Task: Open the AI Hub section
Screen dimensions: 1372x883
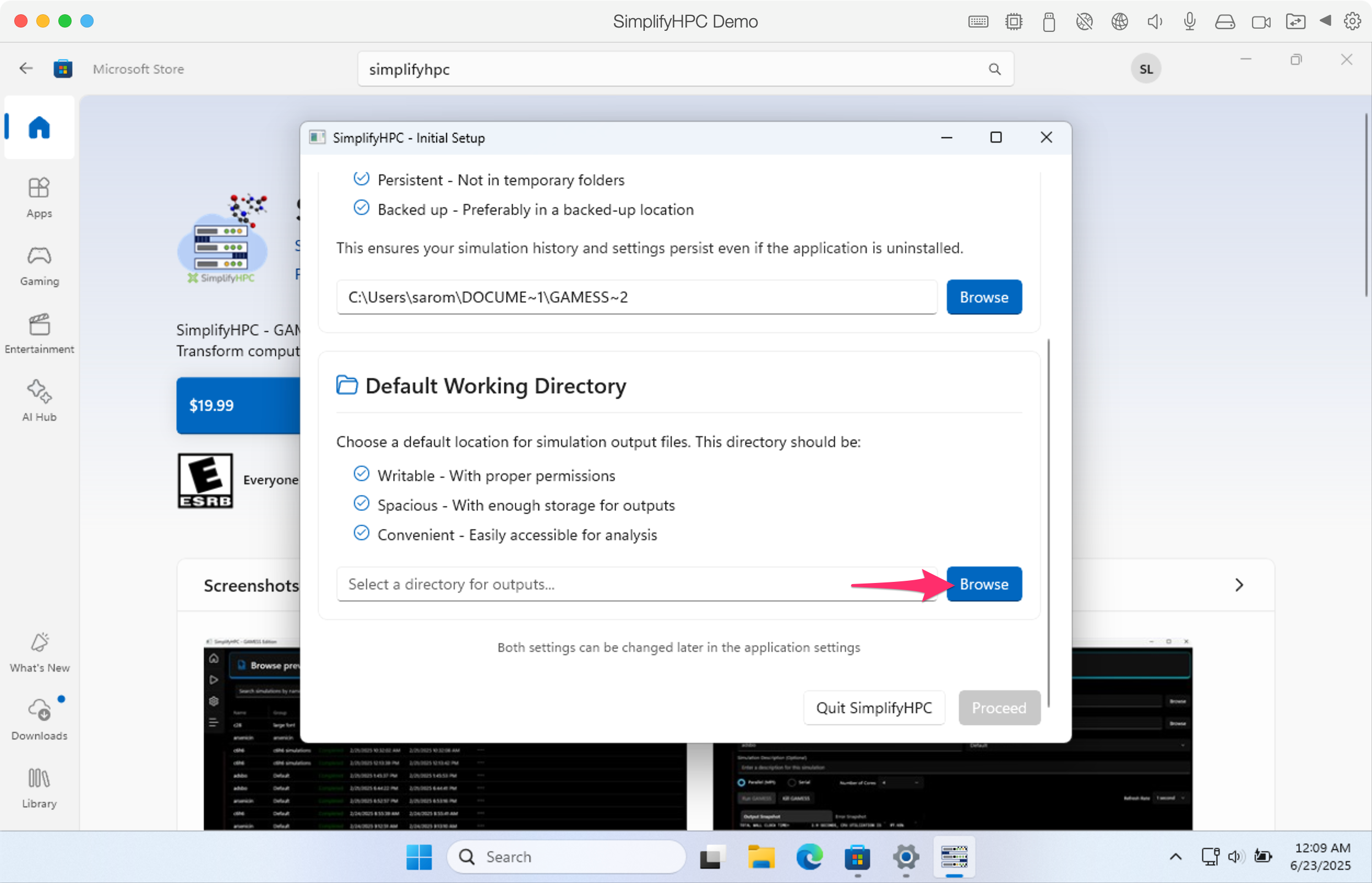Action: pos(39,401)
